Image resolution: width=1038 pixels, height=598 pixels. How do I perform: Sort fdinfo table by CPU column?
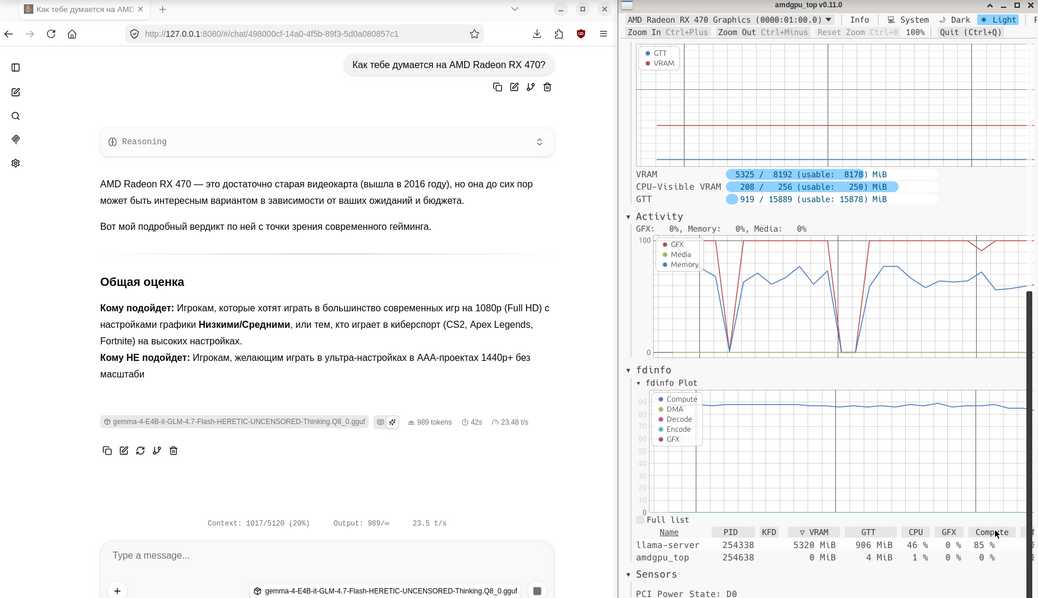pos(916,532)
